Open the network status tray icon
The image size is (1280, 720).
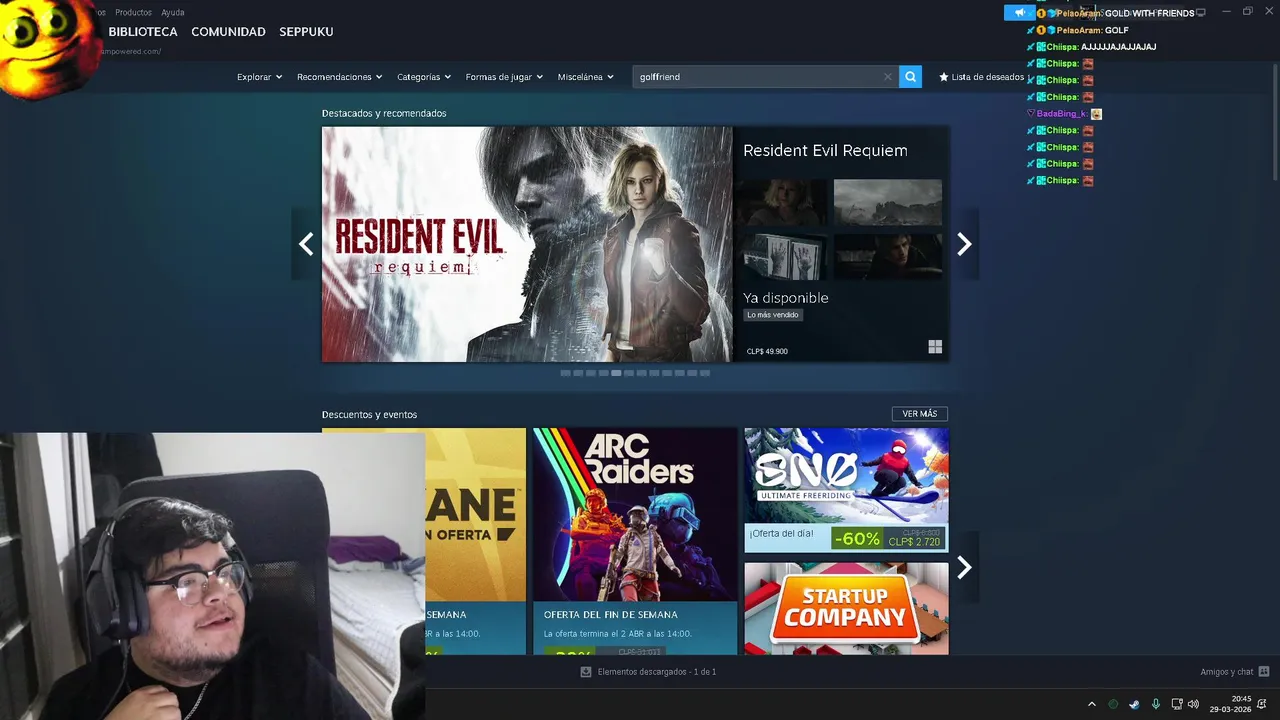pos(1177,704)
